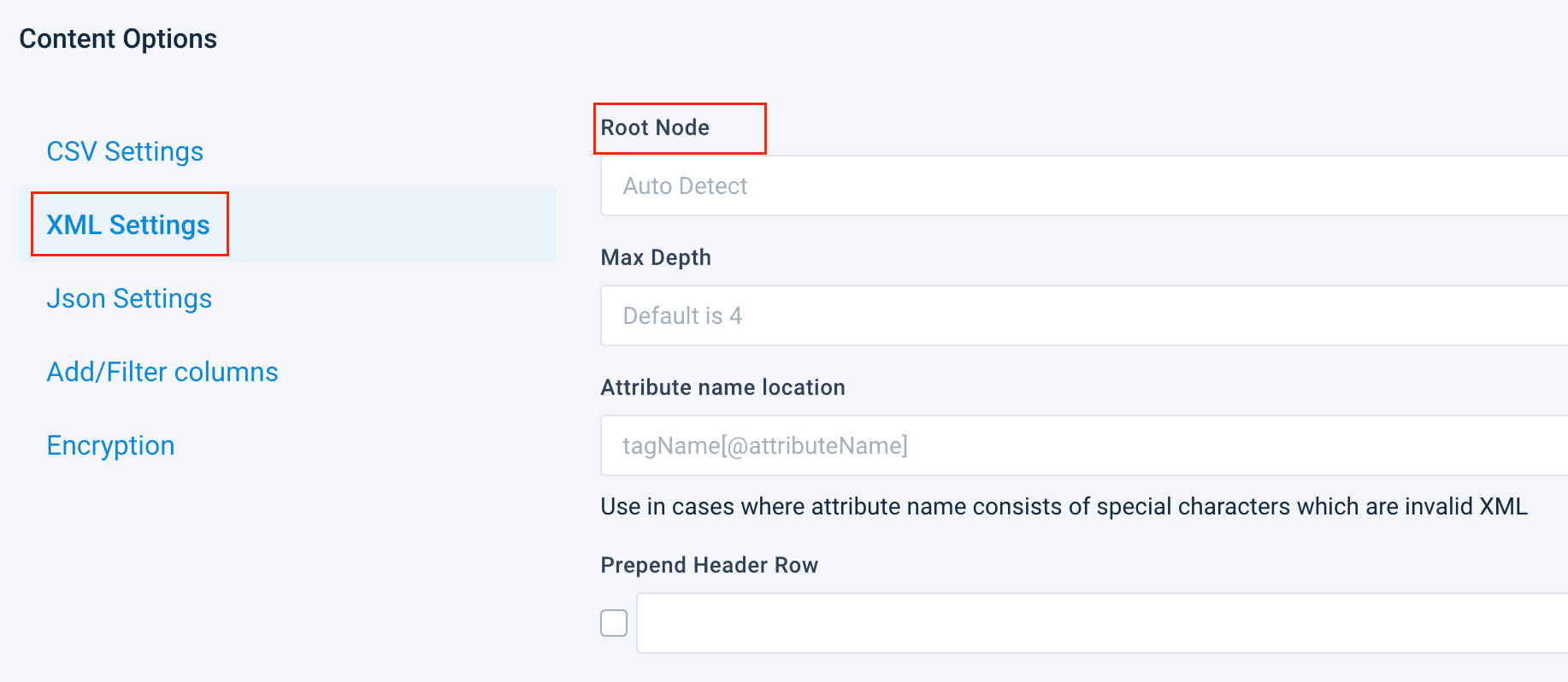Click the Content Options heading
Screen dimensions: 1568x682
[118, 38]
